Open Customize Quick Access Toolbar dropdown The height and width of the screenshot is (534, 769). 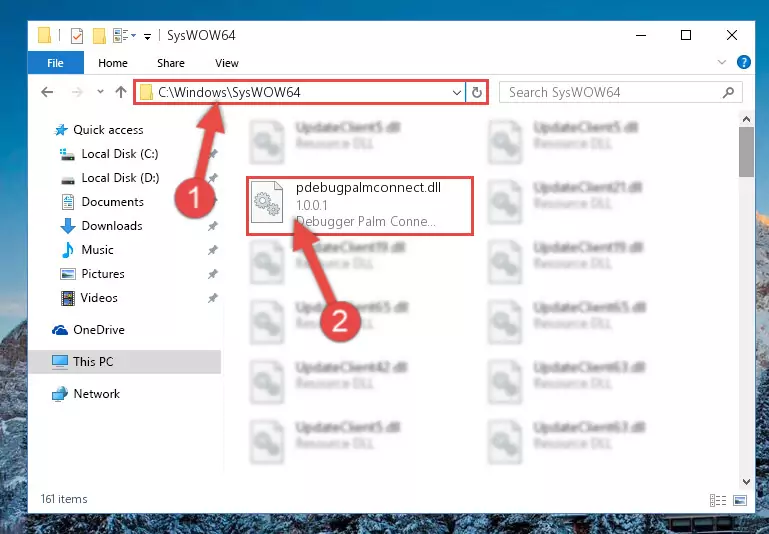147,36
